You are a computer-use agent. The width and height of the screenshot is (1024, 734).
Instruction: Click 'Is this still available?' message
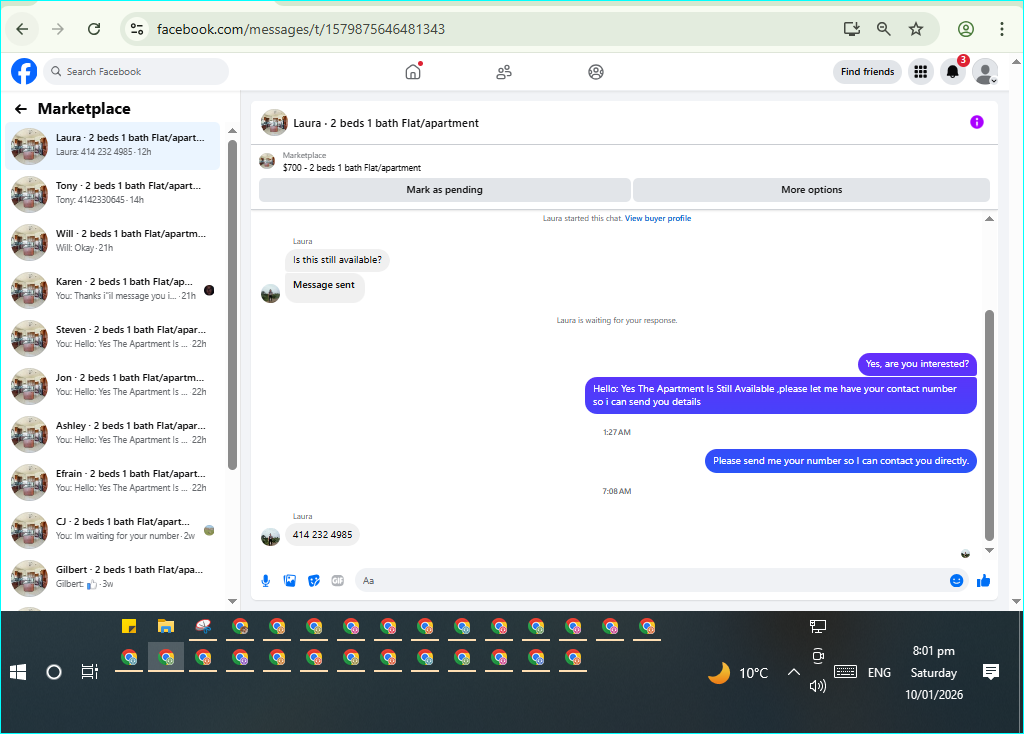(338, 260)
